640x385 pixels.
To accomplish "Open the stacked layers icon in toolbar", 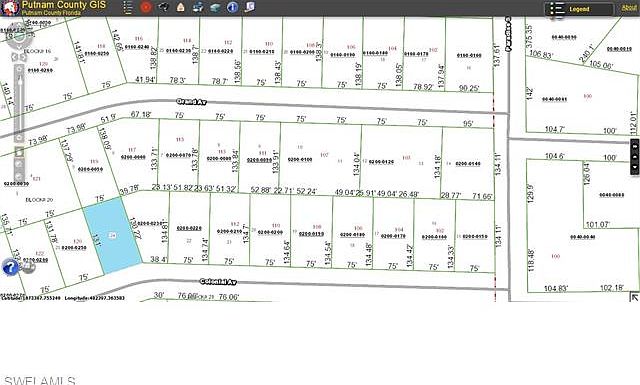I will [216, 7].
